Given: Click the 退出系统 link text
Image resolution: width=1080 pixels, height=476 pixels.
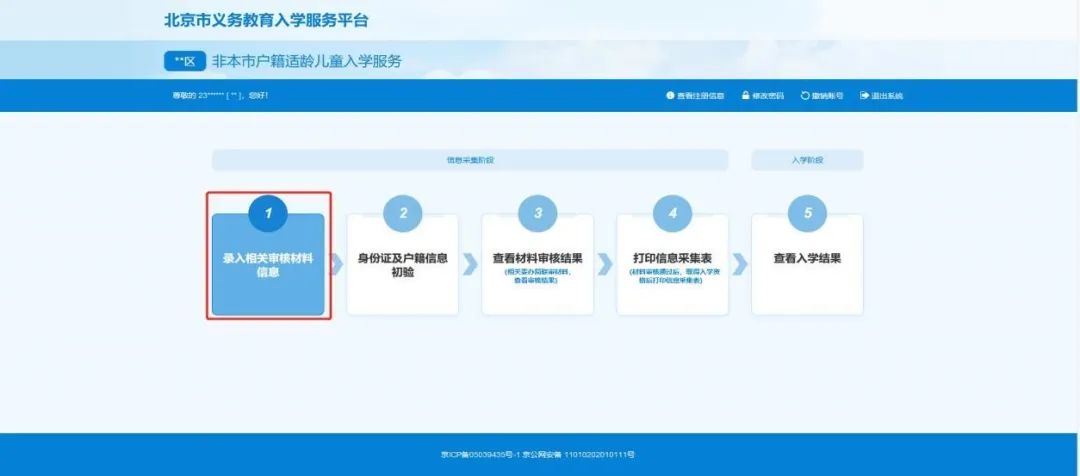Looking at the screenshot, I should [887, 96].
